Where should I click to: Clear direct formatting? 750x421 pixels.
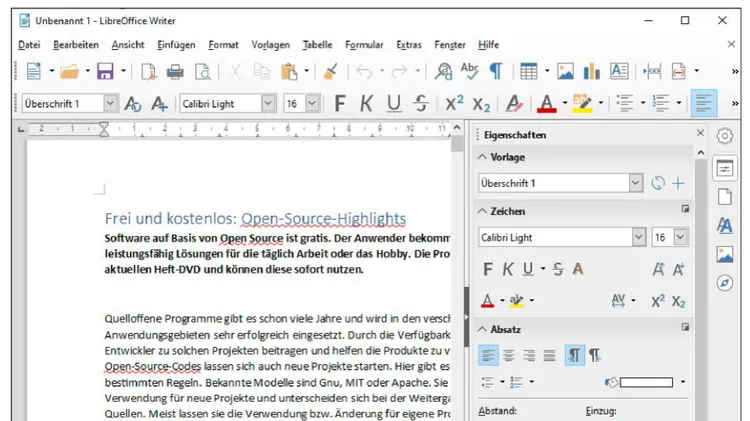click(514, 103)
